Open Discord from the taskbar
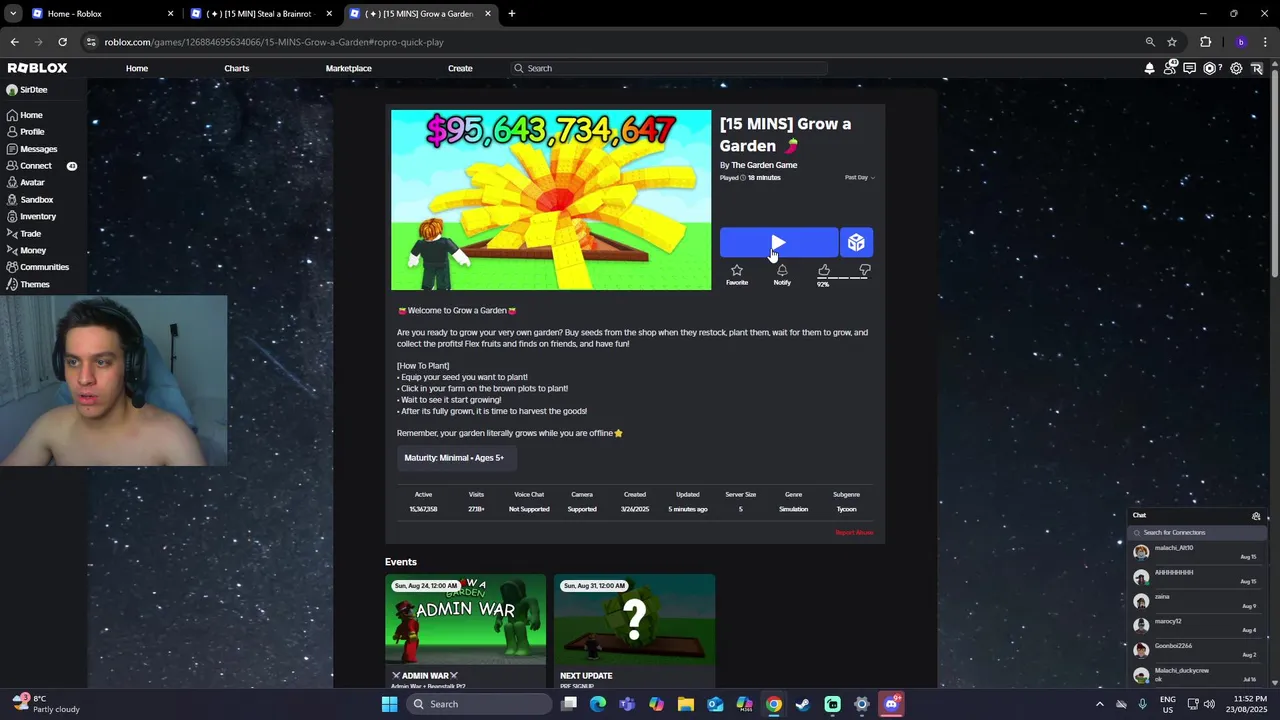This screenshot has height=720, width=1280. pos(891,704)
